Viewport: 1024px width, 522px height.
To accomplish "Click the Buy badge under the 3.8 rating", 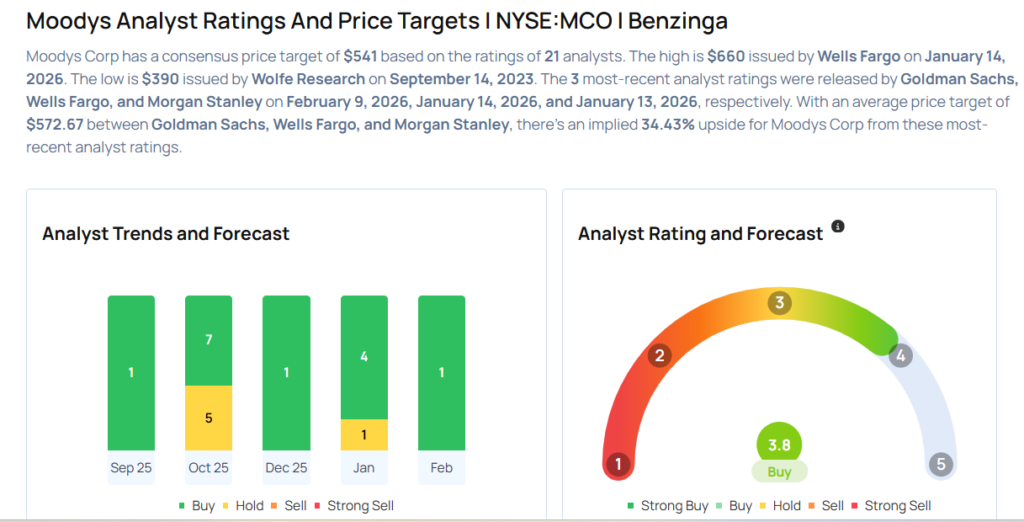I will pyautogui.click(x=779, y=472).
